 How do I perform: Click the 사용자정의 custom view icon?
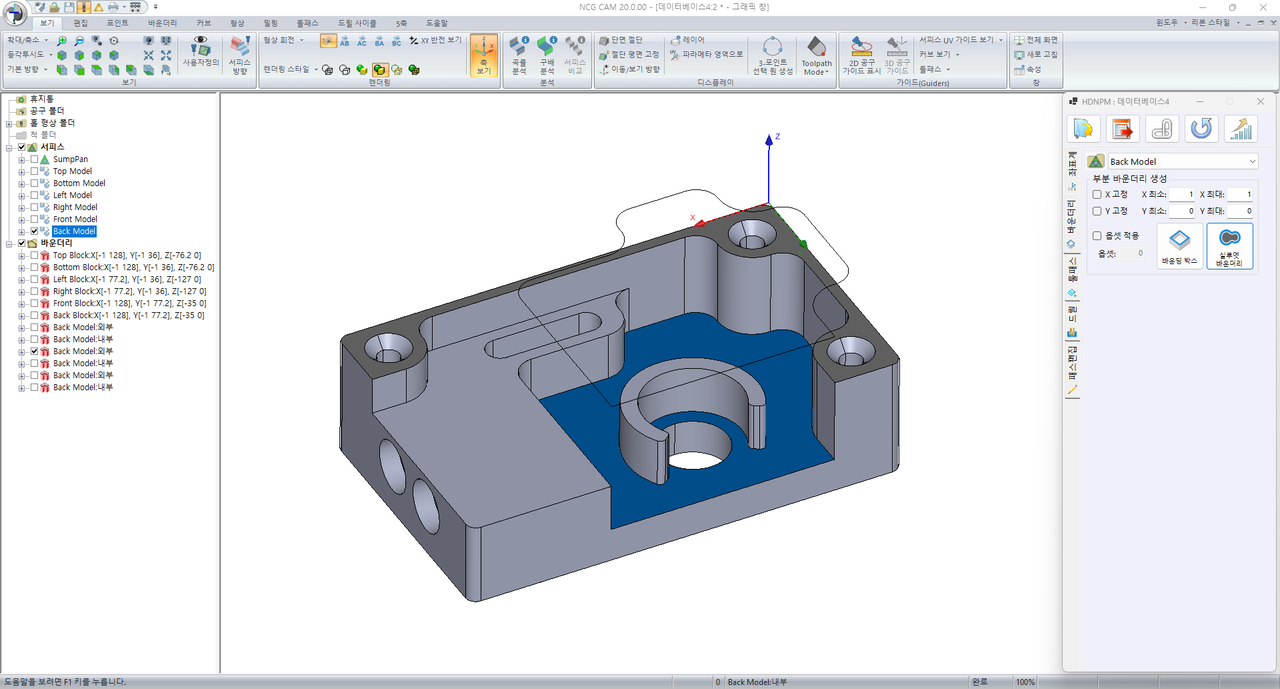pos(201,54)
